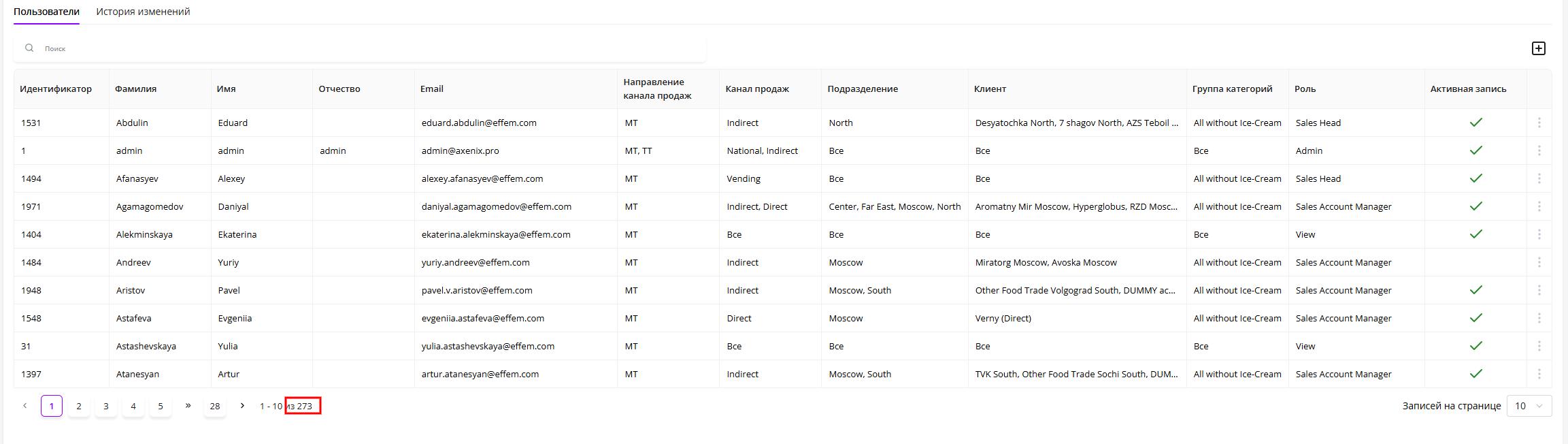Open the three-dot menu for Atanesyan

click(1539, 374)
